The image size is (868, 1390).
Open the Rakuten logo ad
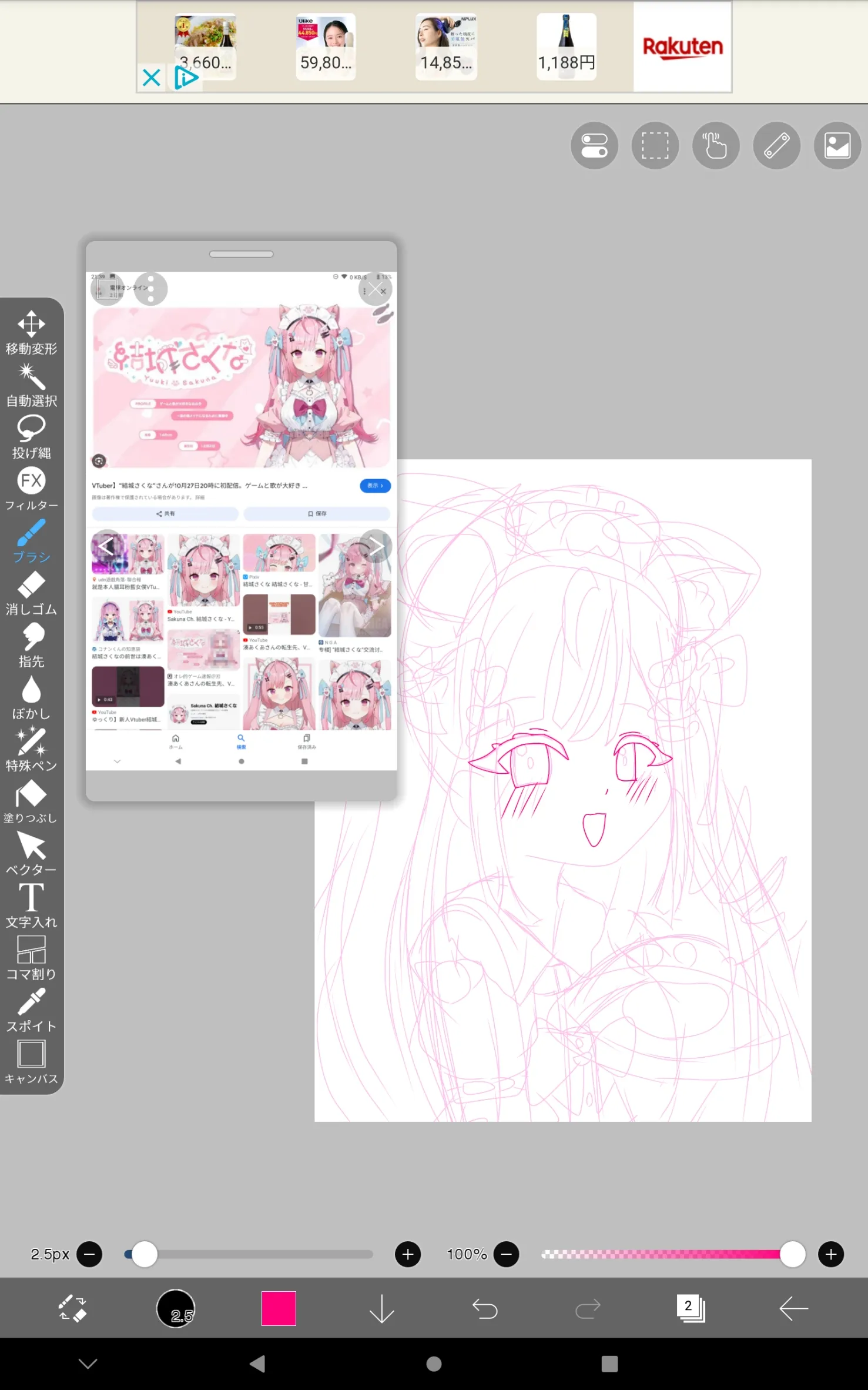click(682, 47)
